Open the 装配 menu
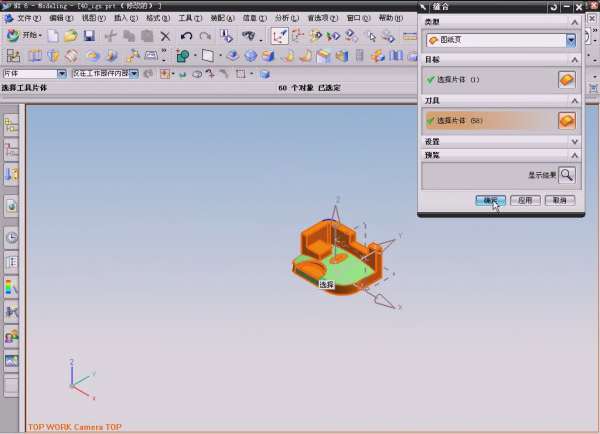Viewport: 600px width, 434px height. [x=222, y=18]
